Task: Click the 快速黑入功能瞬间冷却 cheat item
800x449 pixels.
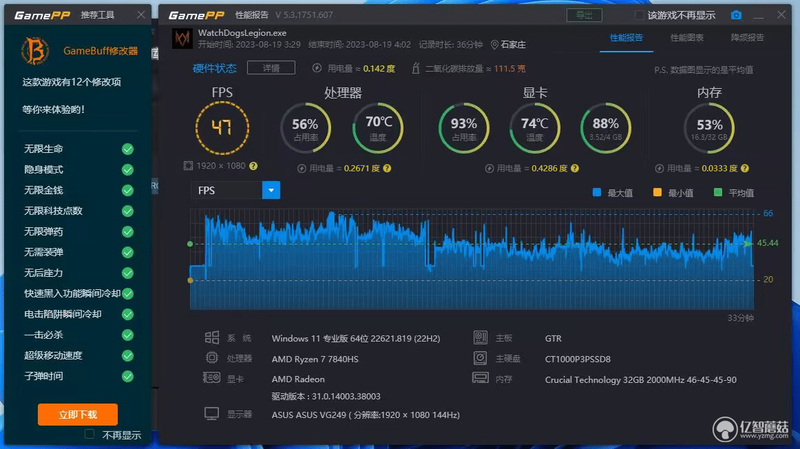Action: click(x=72, y=293)
